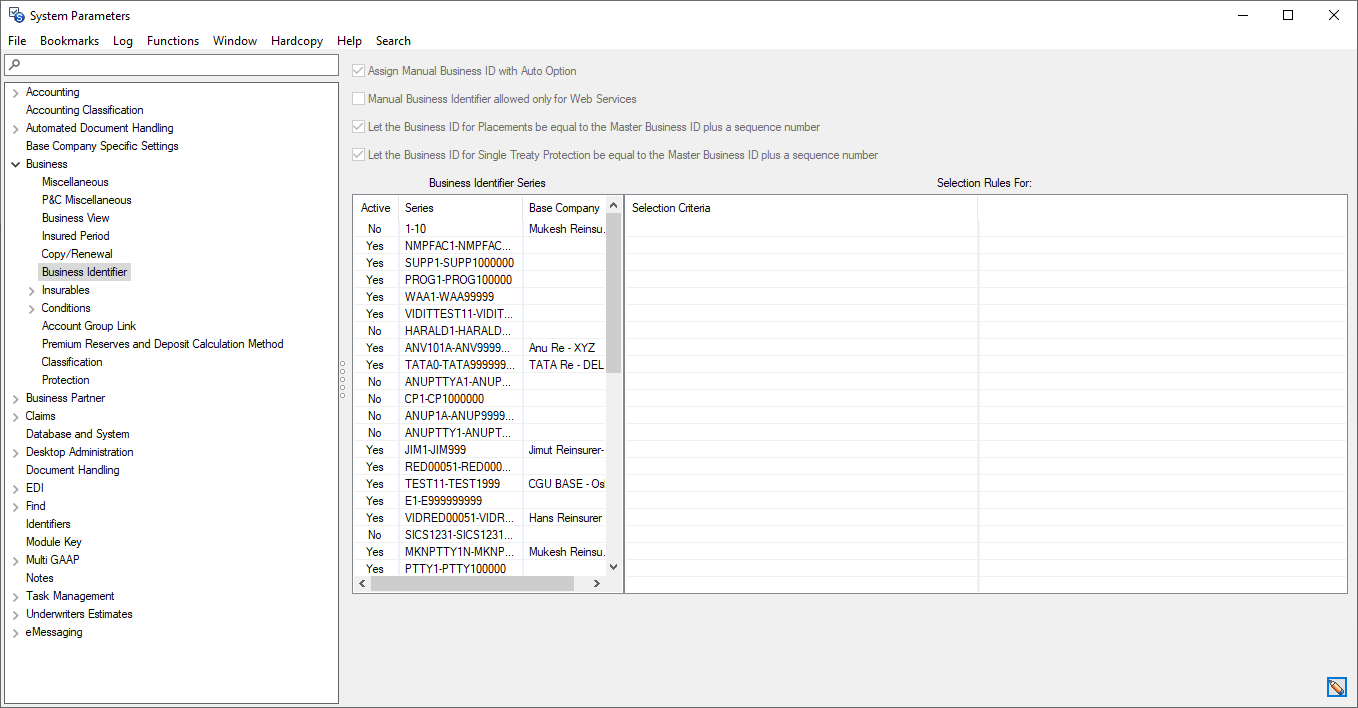Enable Manual Business Identifier allowed only for Web Services
Viewport: 1358px width, 708px height.
tap(357, 99)
